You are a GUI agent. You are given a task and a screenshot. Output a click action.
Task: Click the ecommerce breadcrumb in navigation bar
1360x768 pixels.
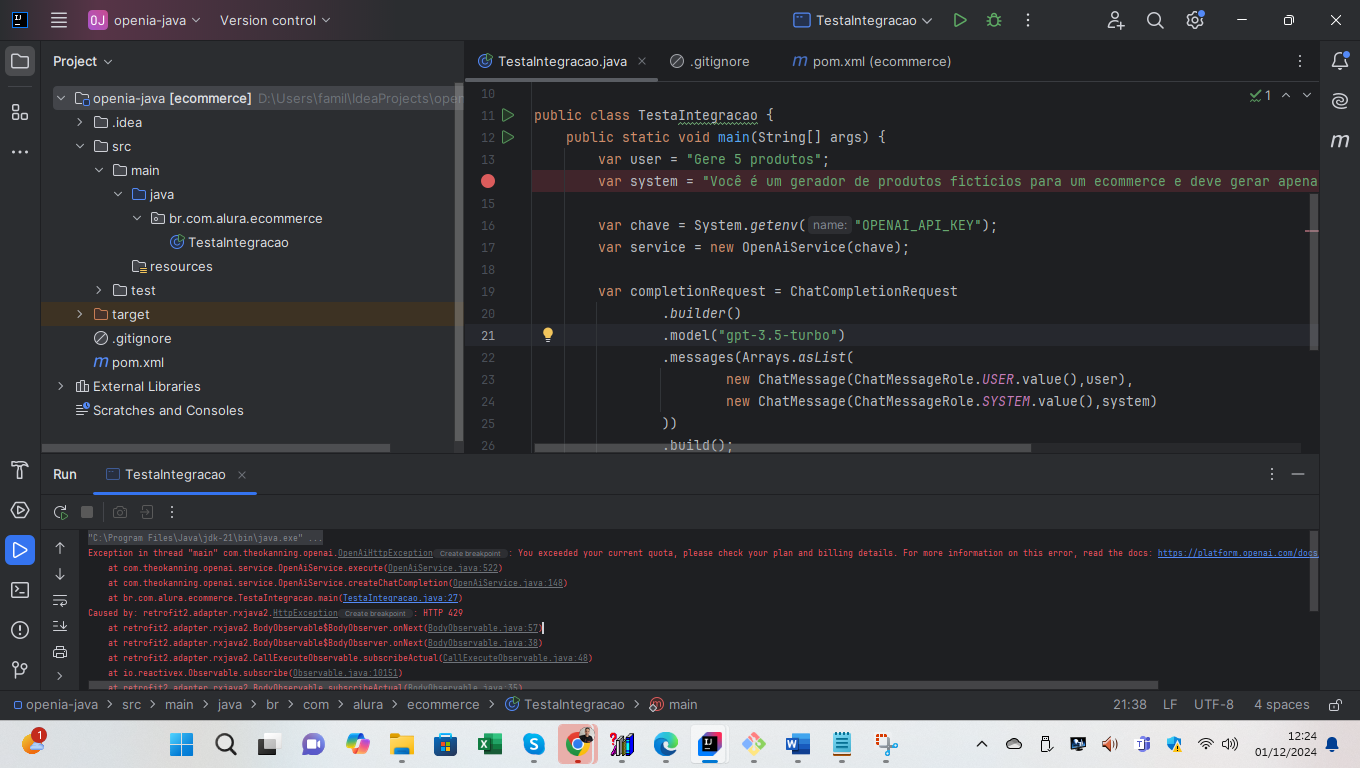[443, 705]
